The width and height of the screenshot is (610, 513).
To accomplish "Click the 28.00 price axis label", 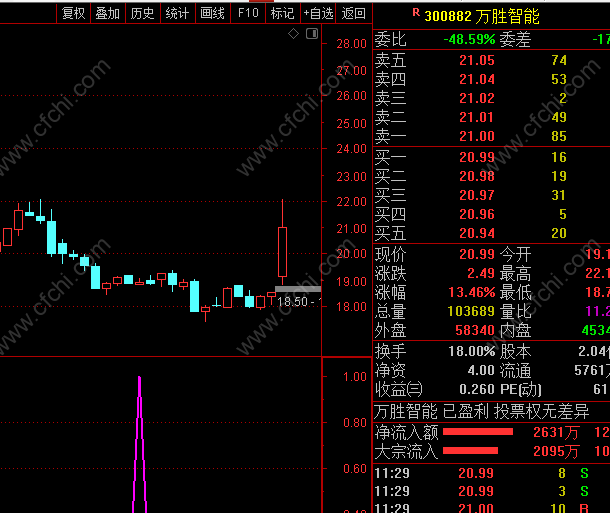I will click(351, 44).
